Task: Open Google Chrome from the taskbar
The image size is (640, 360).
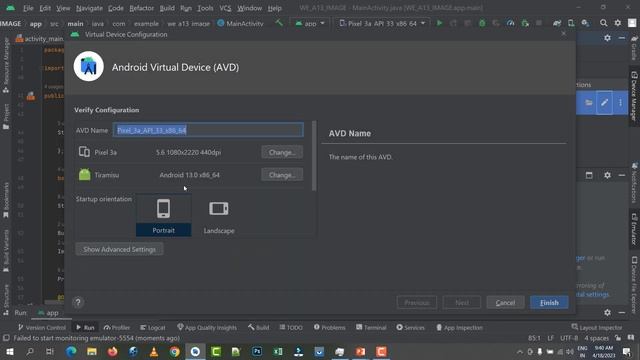Action: pos(175,351)
